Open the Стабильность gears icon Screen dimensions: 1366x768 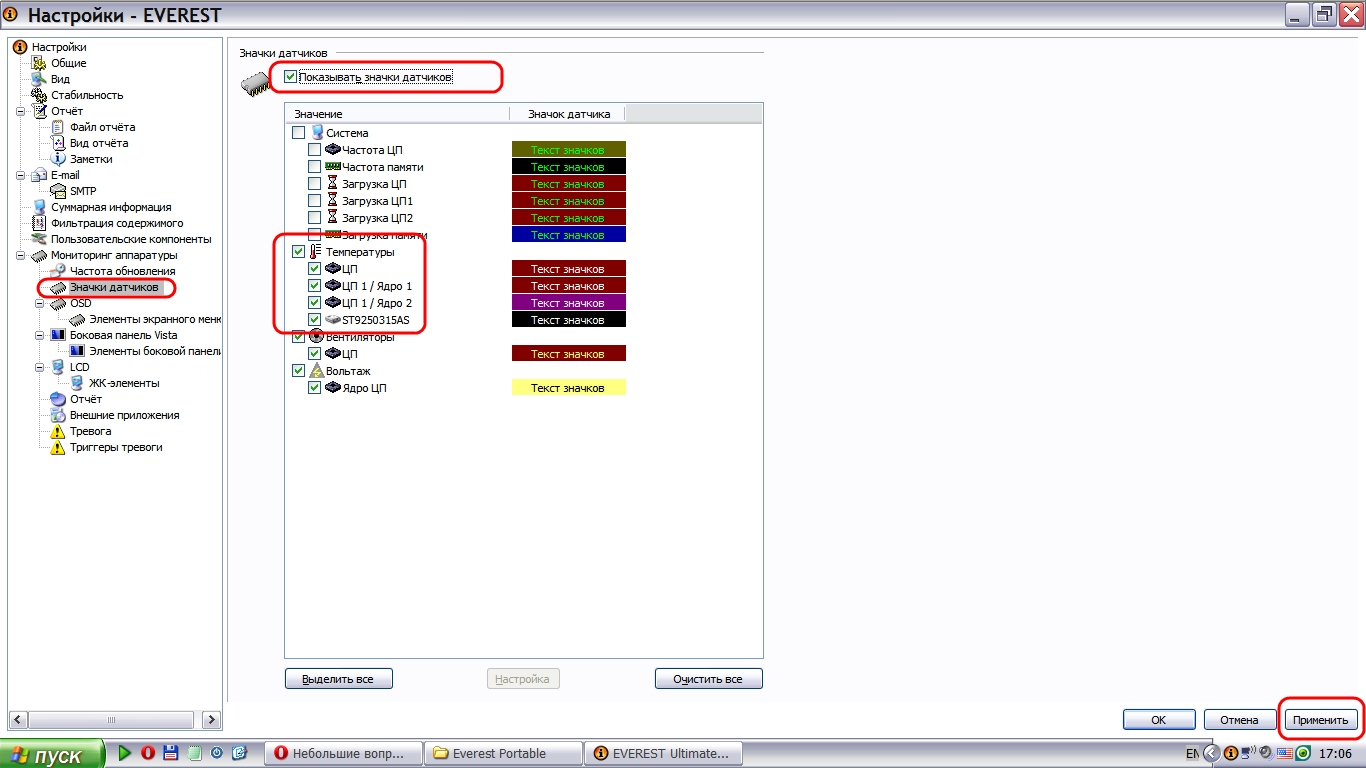40,95
